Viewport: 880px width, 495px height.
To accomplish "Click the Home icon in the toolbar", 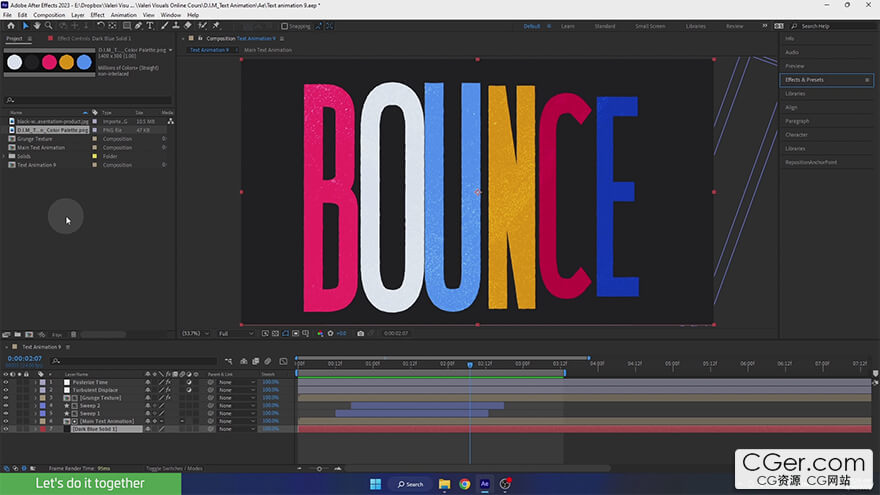I will 9,26.
